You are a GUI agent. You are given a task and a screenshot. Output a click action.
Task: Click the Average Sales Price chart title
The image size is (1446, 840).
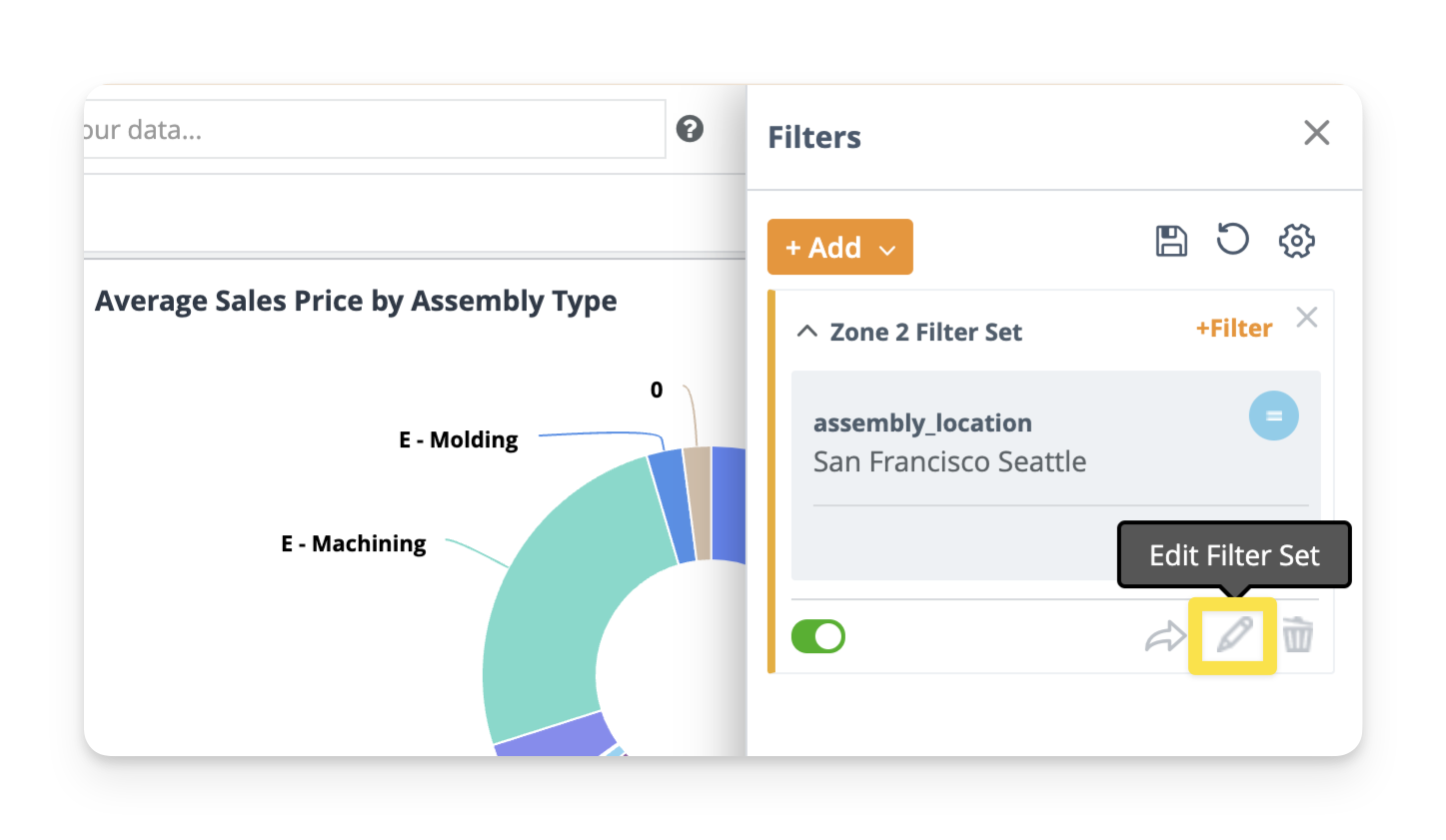[356, 302]
